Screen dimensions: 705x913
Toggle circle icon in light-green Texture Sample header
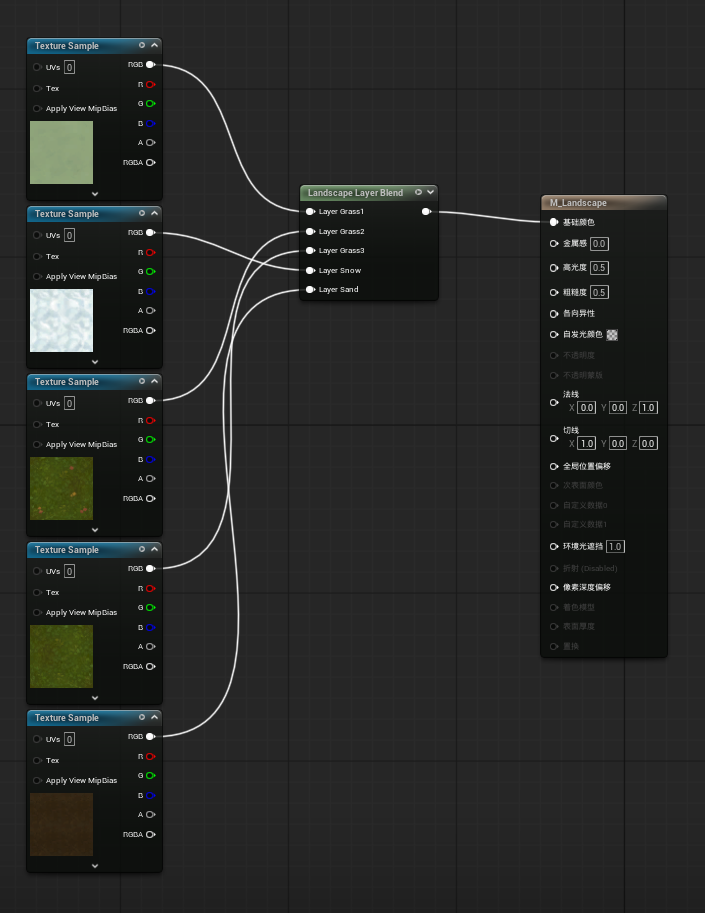[142, 45]
